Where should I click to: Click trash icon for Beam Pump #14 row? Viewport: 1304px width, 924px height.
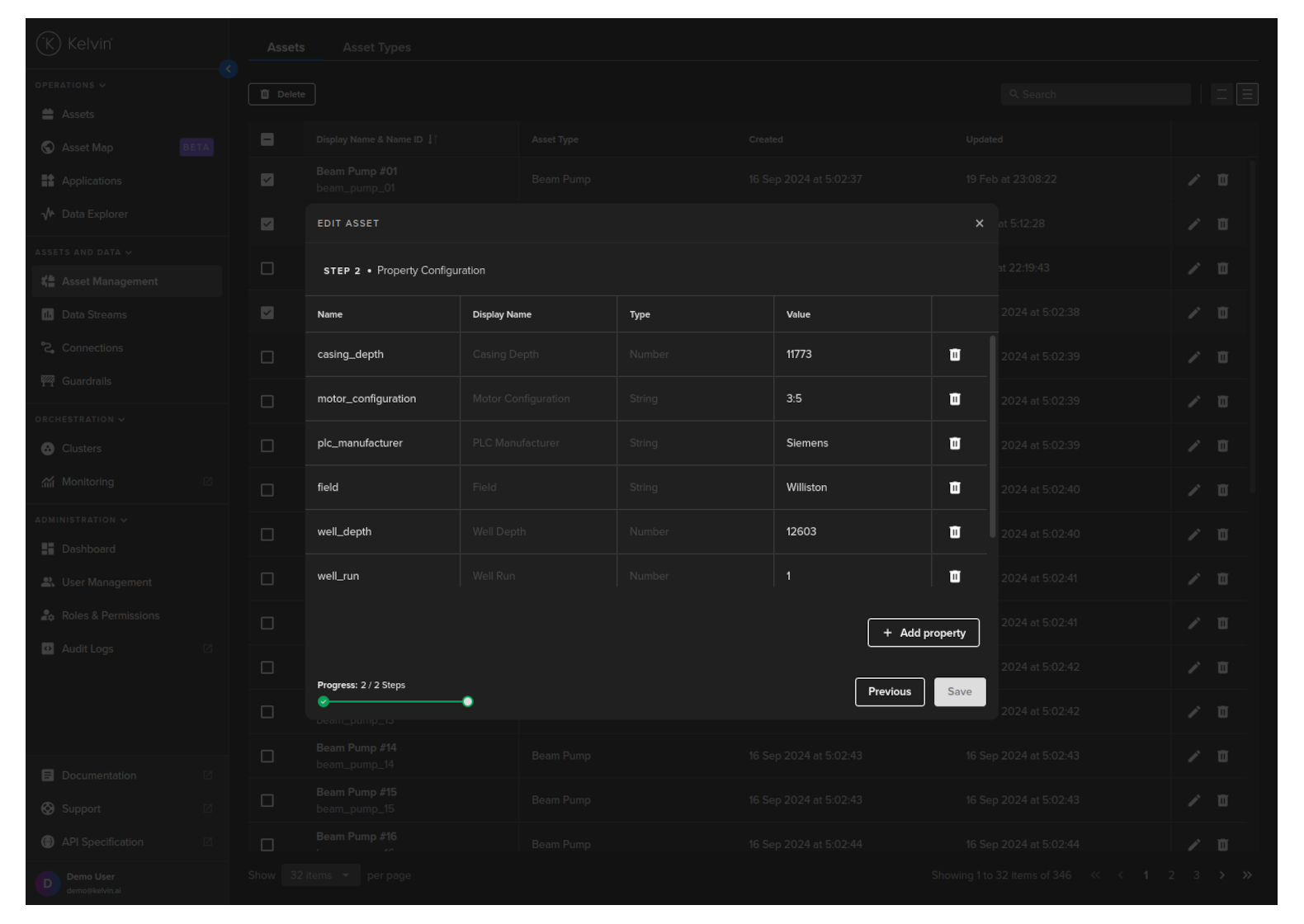[x=1222, y=756]
